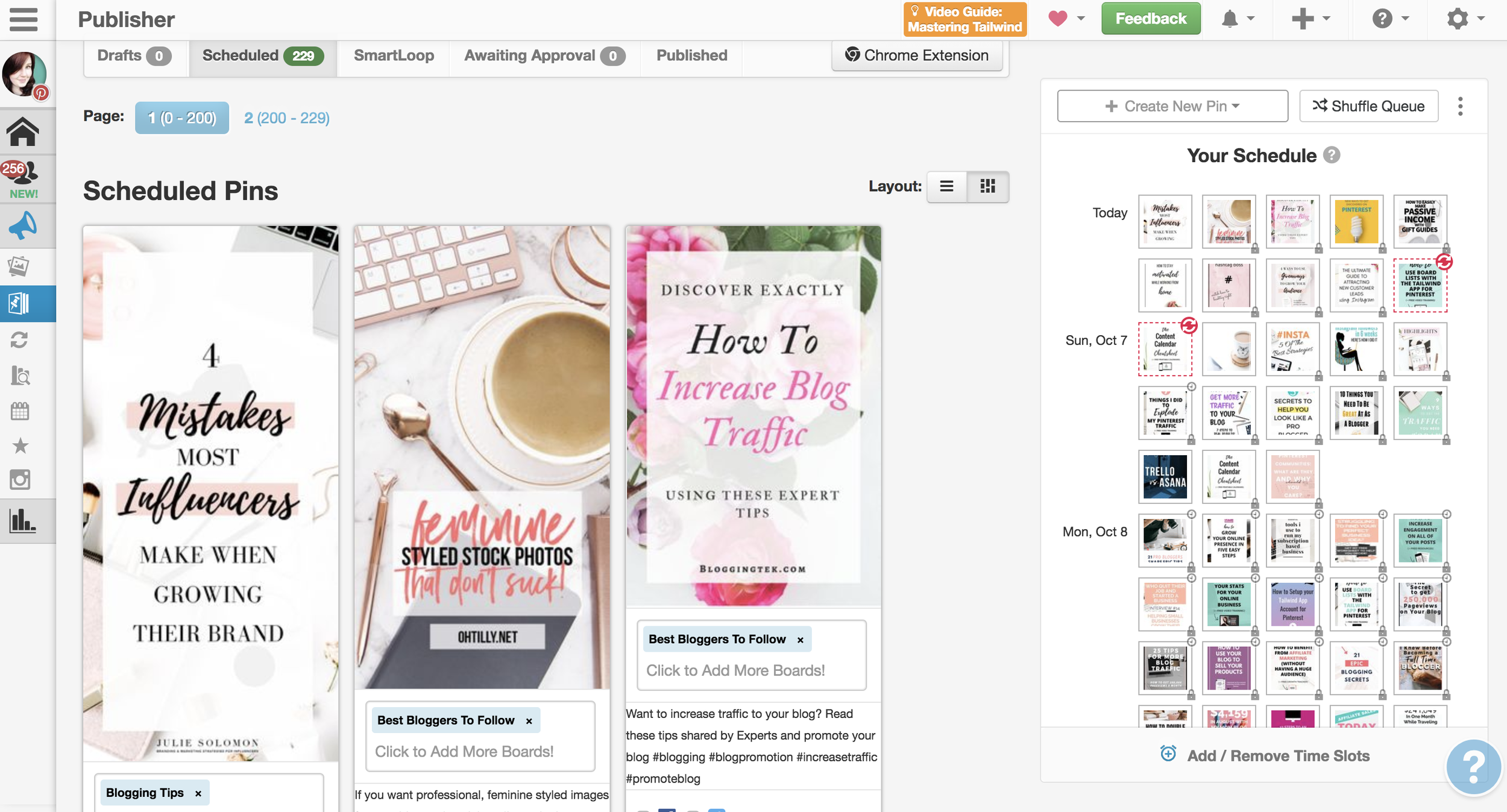
Task: Click the star sidebar icon
Action: [19, 446]
